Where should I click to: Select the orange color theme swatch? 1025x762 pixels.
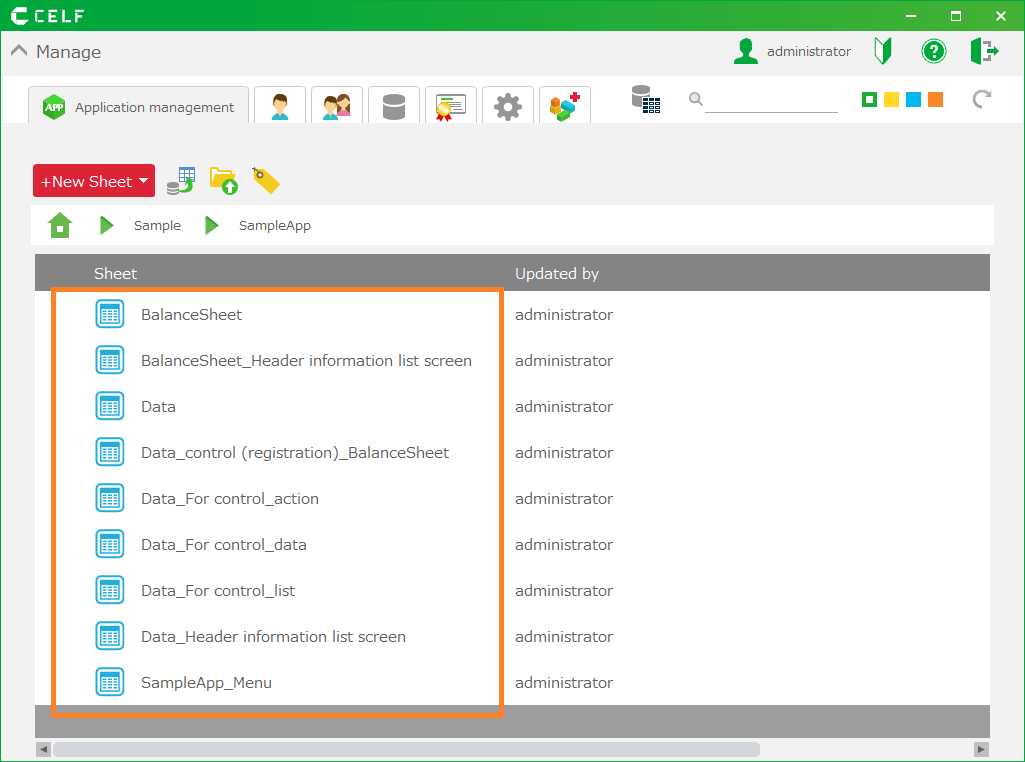[x=935, y=100]
